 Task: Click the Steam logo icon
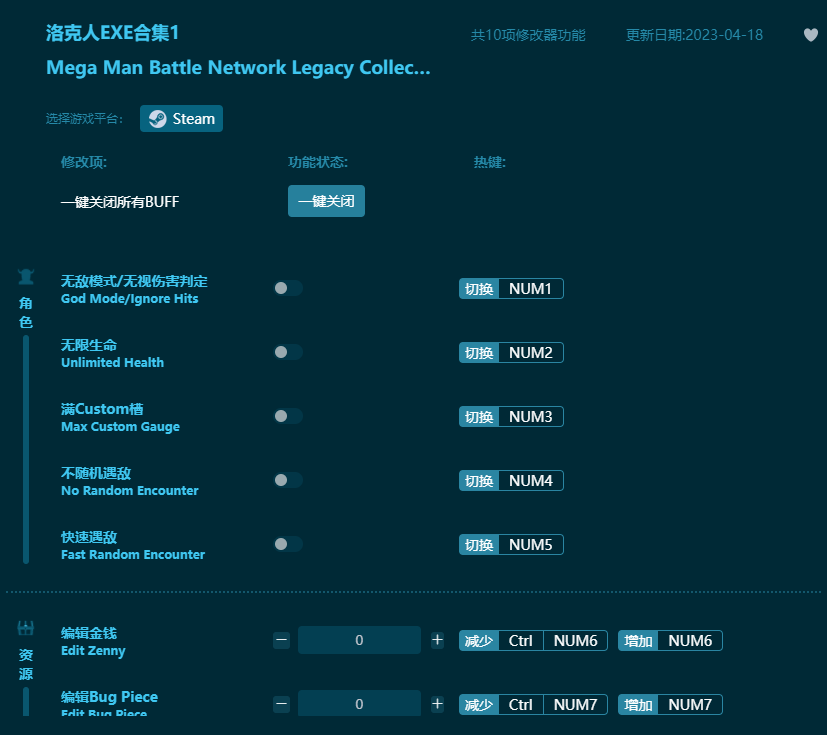pos(157,119)
